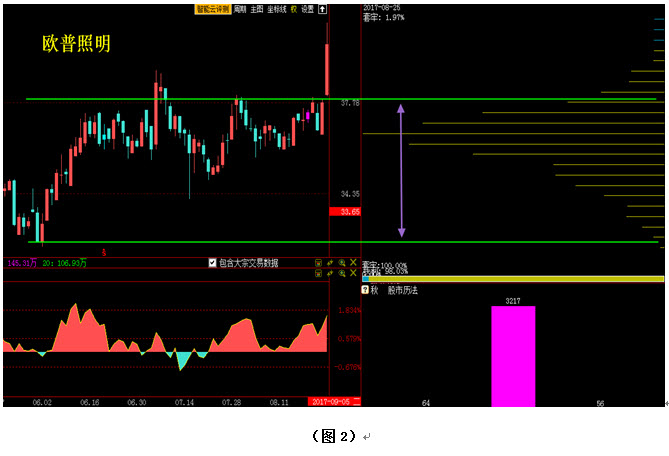Click the pin icon in the lower indicator row

tap(330, 273)
